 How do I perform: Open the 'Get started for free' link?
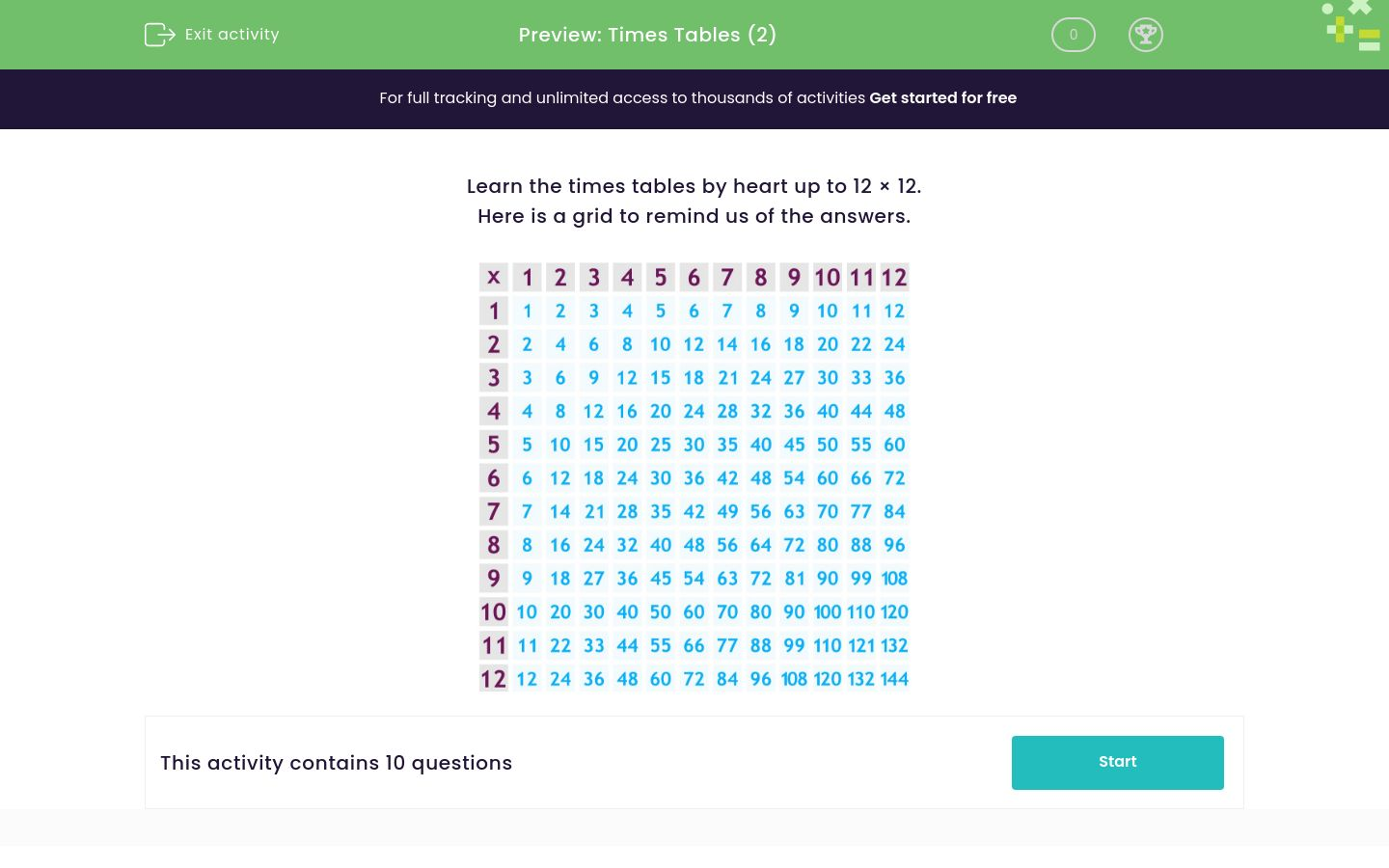[x=943, y=98]
